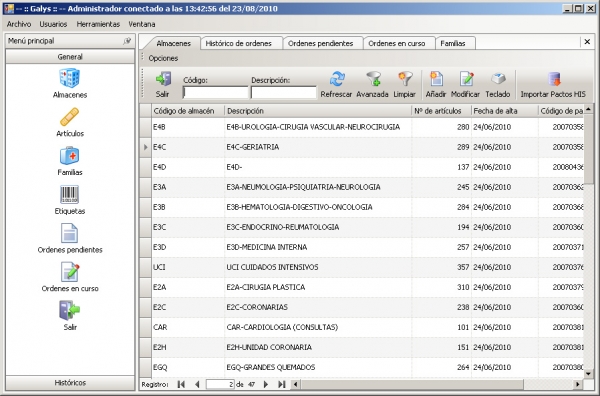The height and width of the screenshot is (396, 600).
Task: Select UCI CUIDADOS INTENSIVOS row
Action: [x=362, y=267]
